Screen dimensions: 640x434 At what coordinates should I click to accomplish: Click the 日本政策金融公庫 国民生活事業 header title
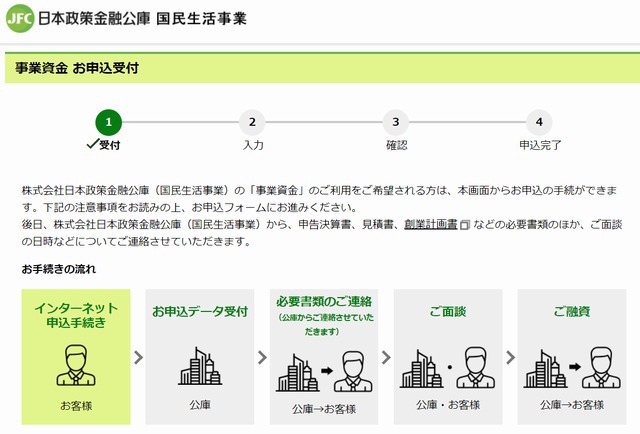pyautogui.click(x=142, y=19)
